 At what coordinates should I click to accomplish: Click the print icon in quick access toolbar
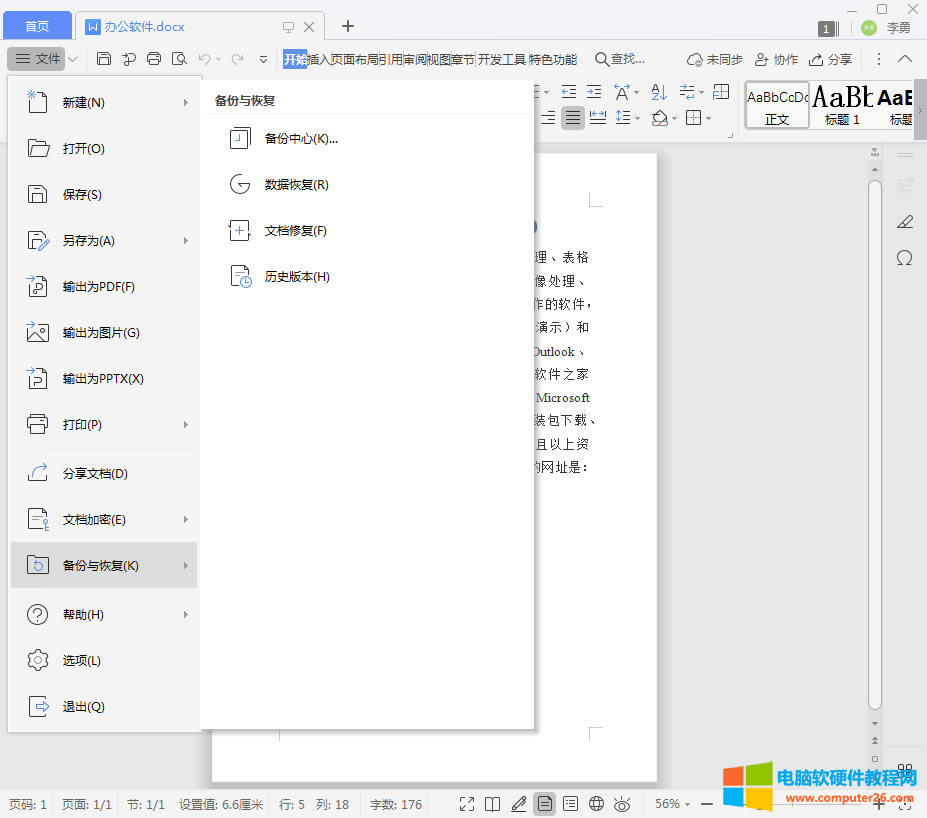[x=153, y=59]
